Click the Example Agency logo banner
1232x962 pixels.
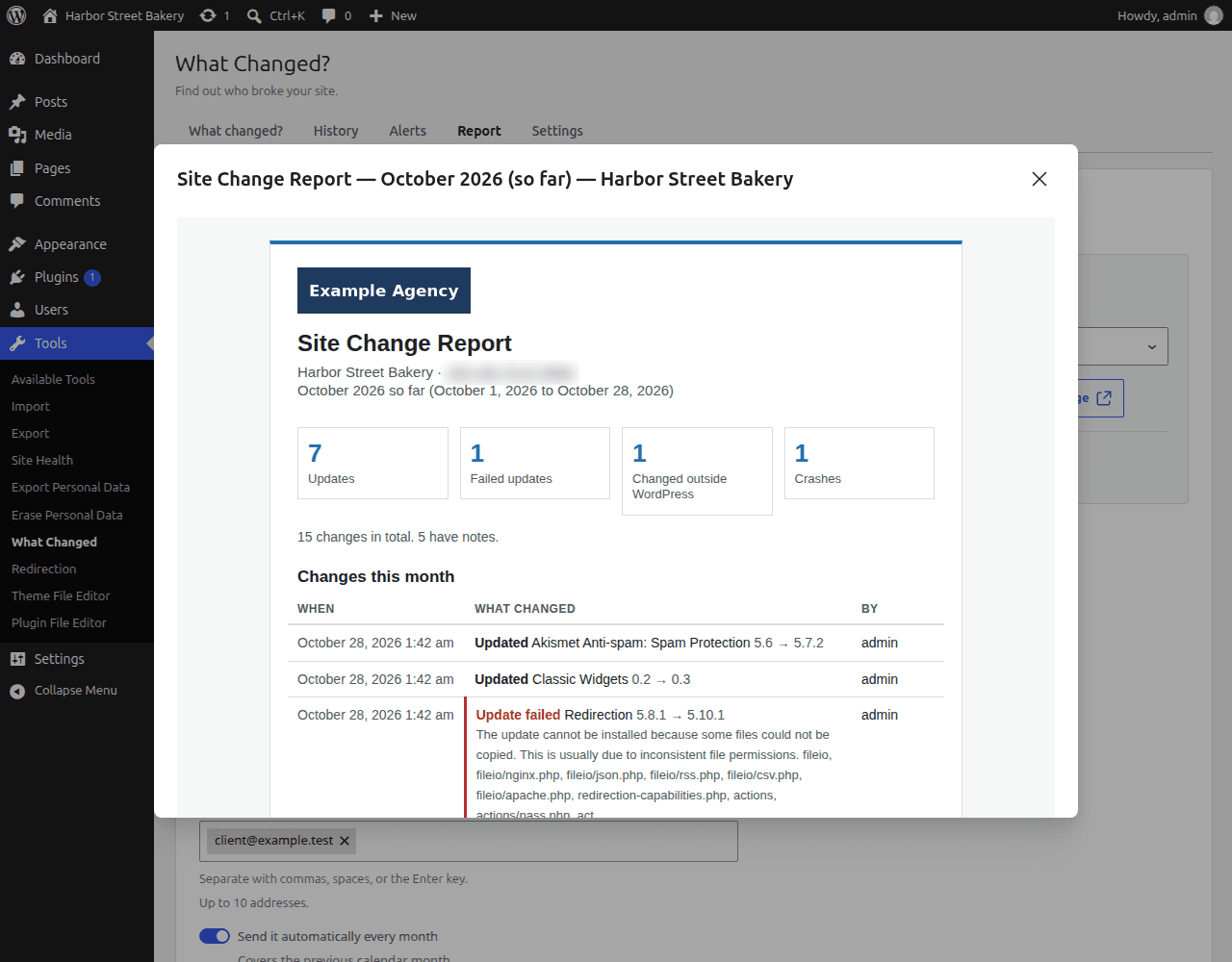(384, 291)
